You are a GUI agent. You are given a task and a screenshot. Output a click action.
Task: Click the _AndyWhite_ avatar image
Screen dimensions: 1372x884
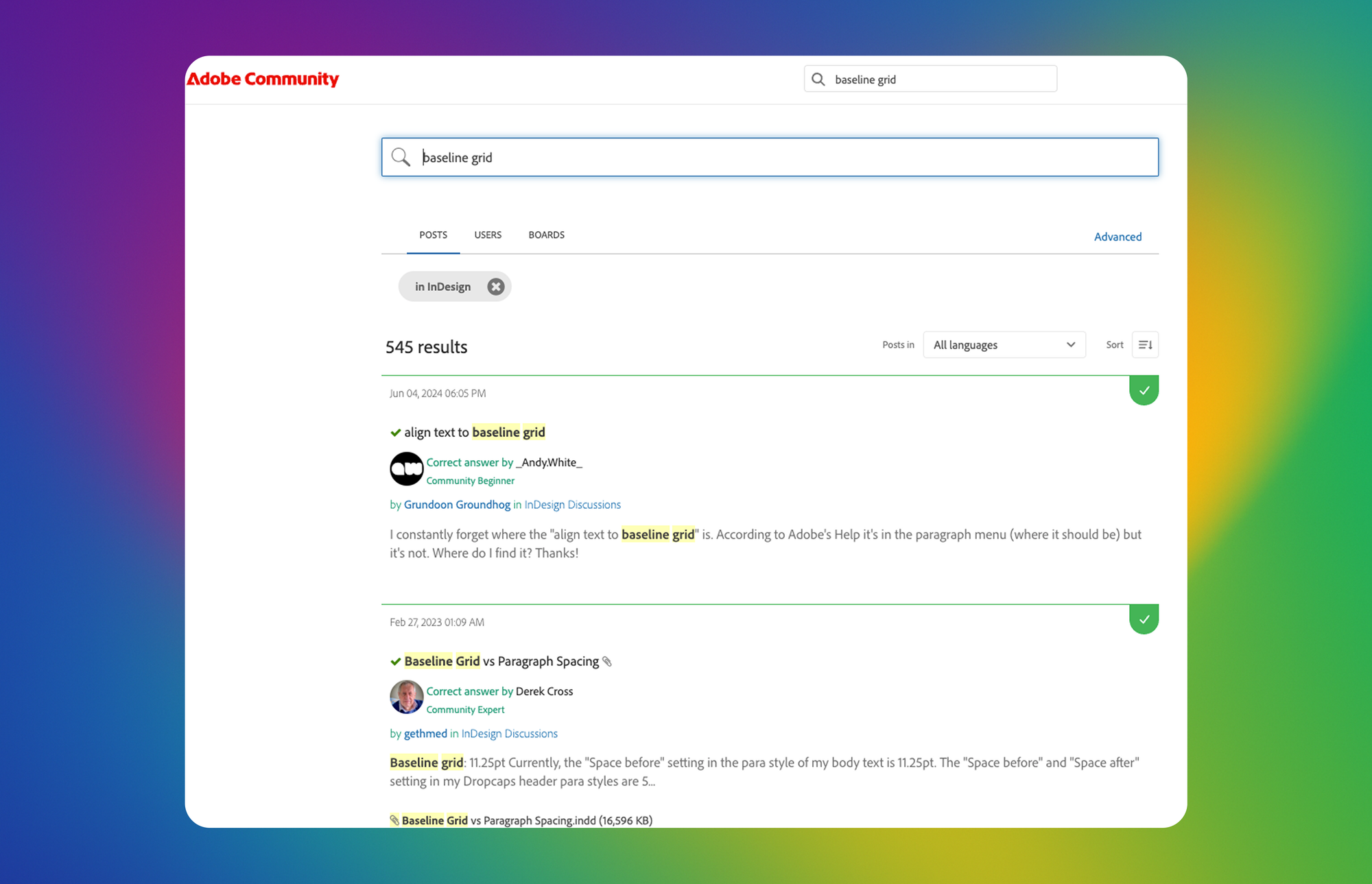tap(406, 469)
